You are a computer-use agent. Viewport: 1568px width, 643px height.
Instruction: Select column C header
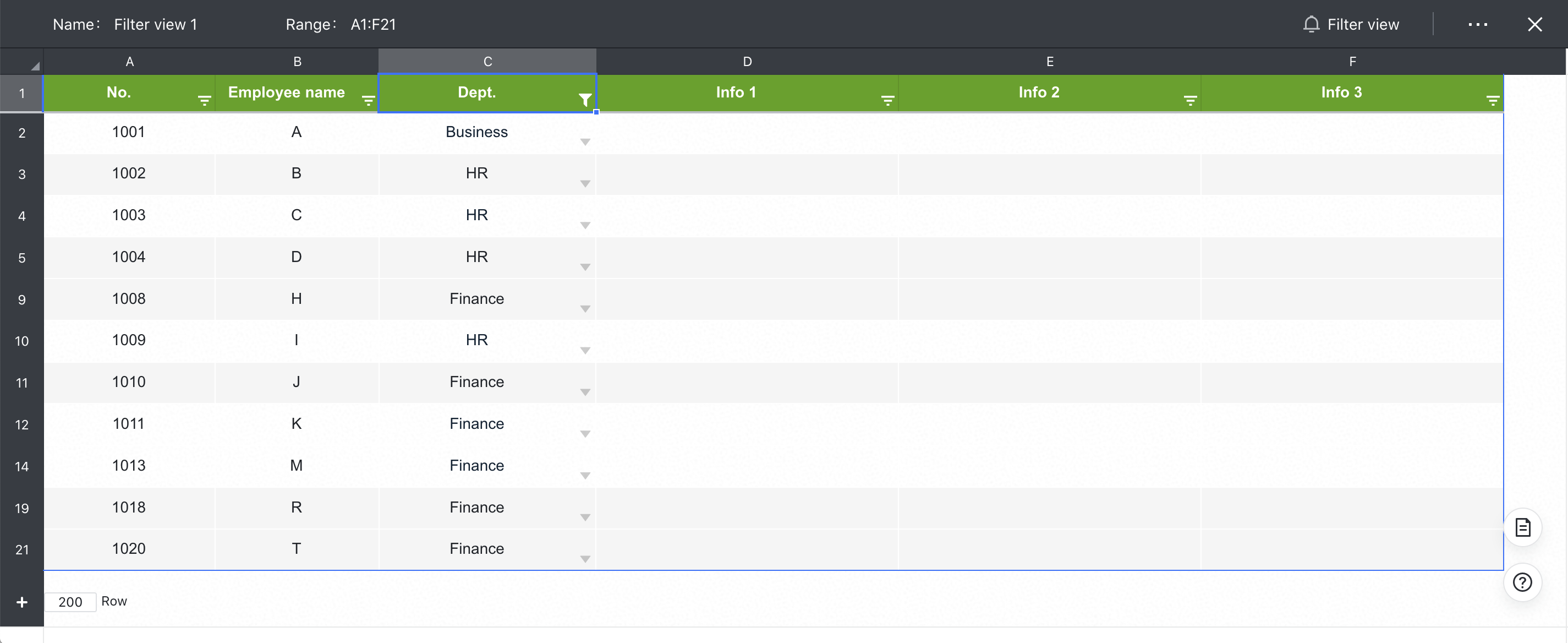click(x=487, y=62)
